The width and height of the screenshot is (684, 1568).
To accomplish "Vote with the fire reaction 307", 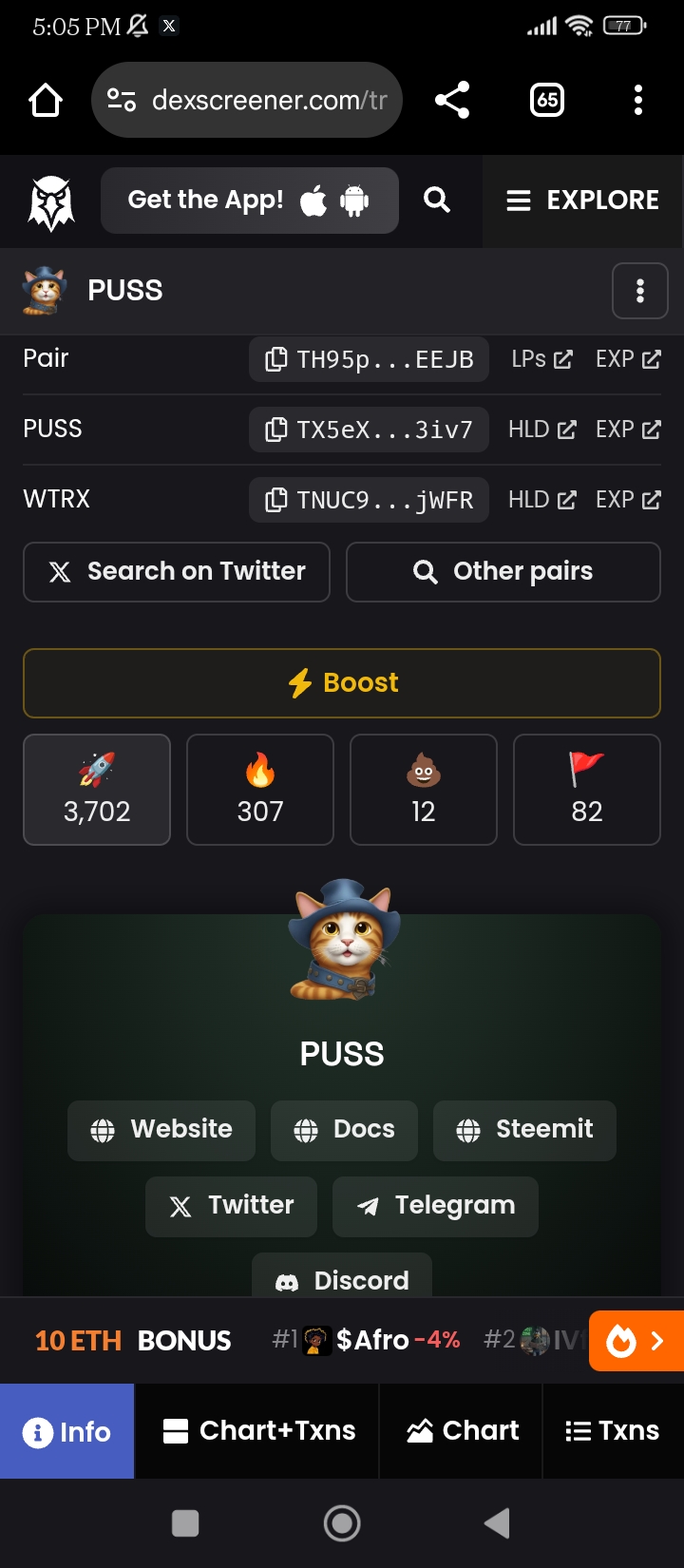I will point(260,790).
